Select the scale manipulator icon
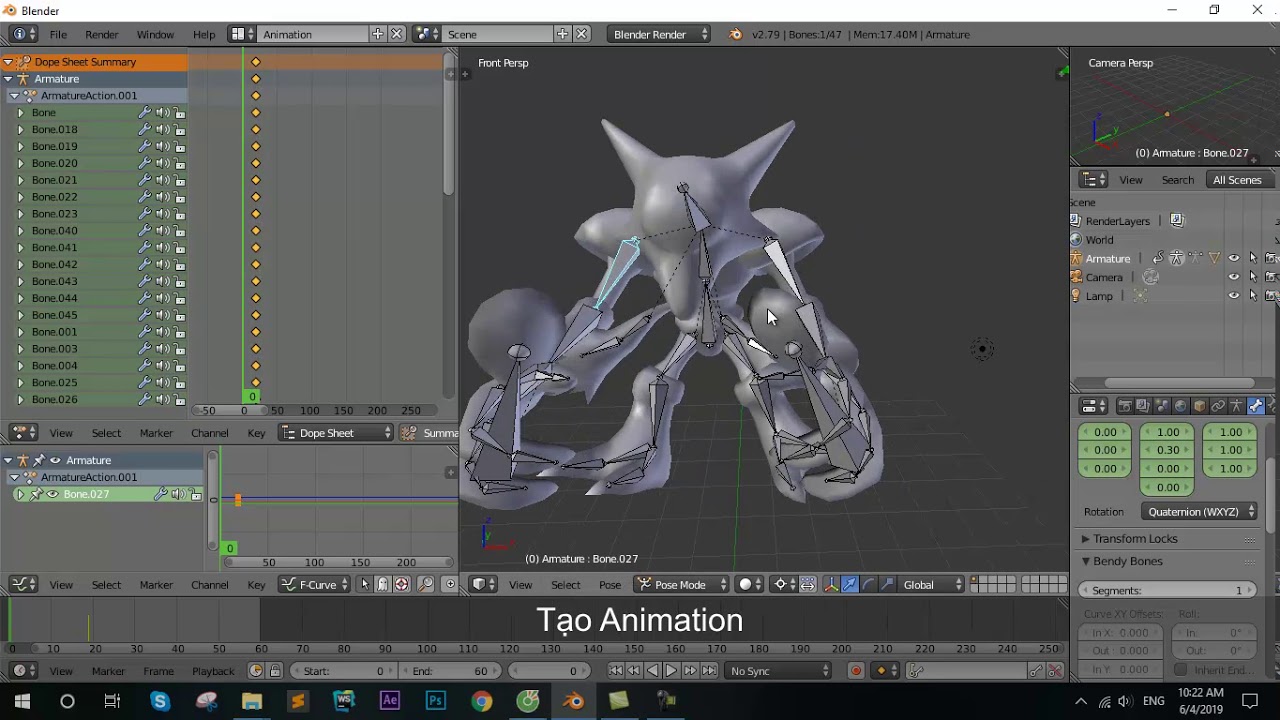This screenshot has height=720, width=1280. tap(886, 585)
